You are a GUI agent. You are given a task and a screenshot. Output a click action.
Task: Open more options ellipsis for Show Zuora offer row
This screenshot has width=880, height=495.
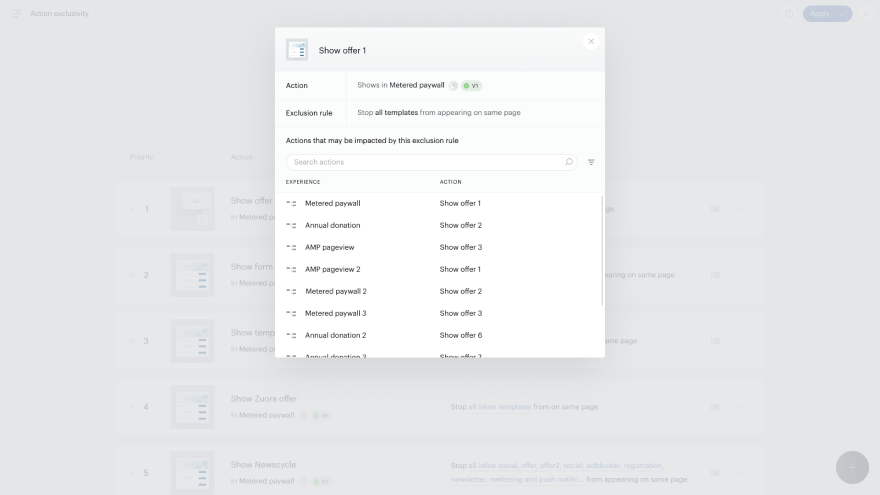tap(737, 407)
